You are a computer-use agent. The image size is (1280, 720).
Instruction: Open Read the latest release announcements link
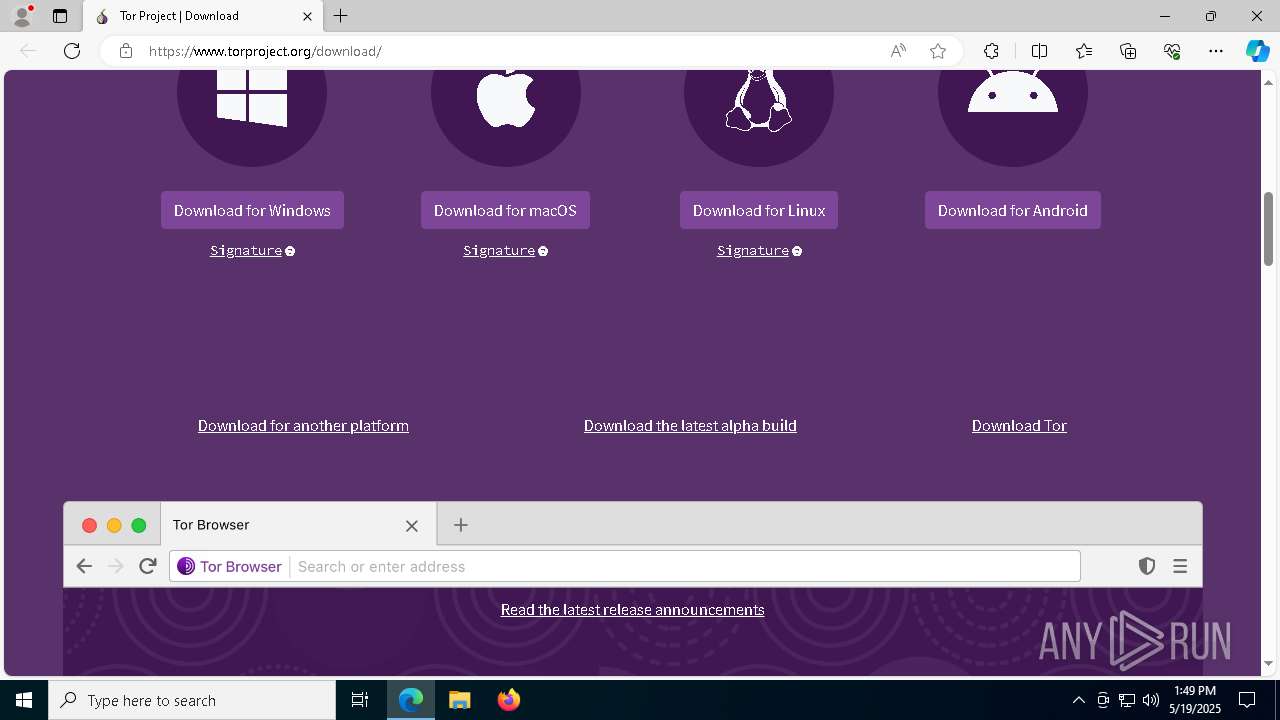click(x=632, y=610)
